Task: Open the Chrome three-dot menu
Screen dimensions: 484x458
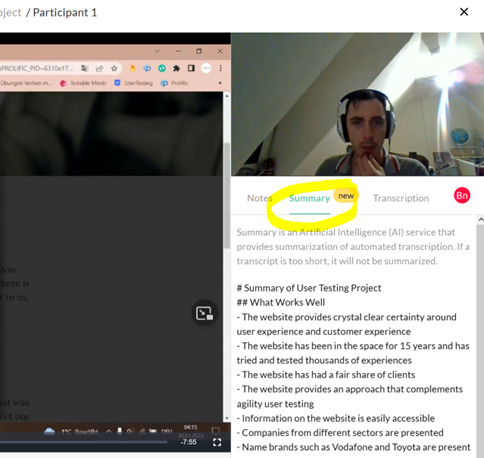Action: [220, 68]
